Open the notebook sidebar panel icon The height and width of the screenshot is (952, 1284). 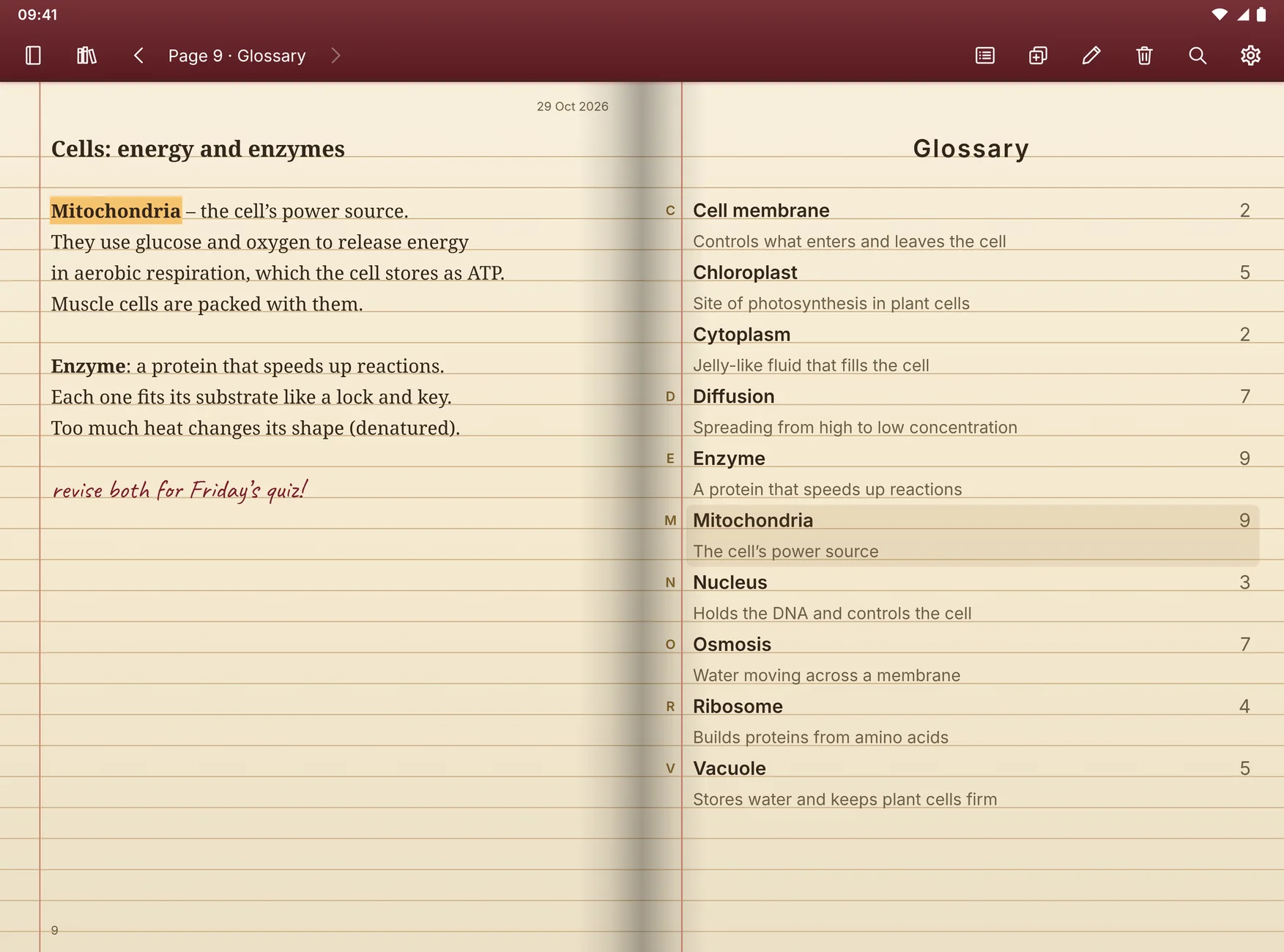(33, 56)
